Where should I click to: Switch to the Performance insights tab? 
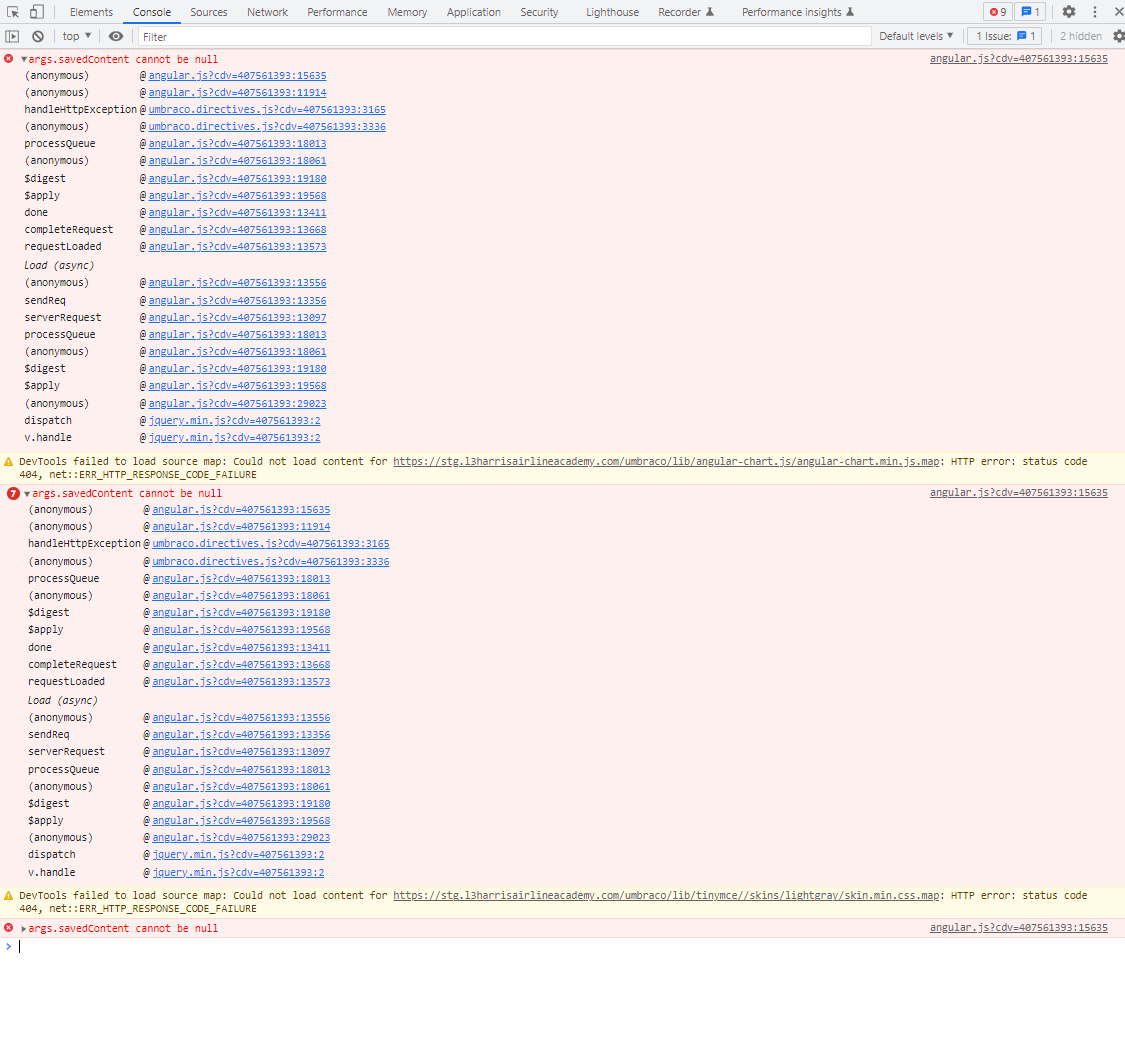pyautogui.click(x=798, y=12)
